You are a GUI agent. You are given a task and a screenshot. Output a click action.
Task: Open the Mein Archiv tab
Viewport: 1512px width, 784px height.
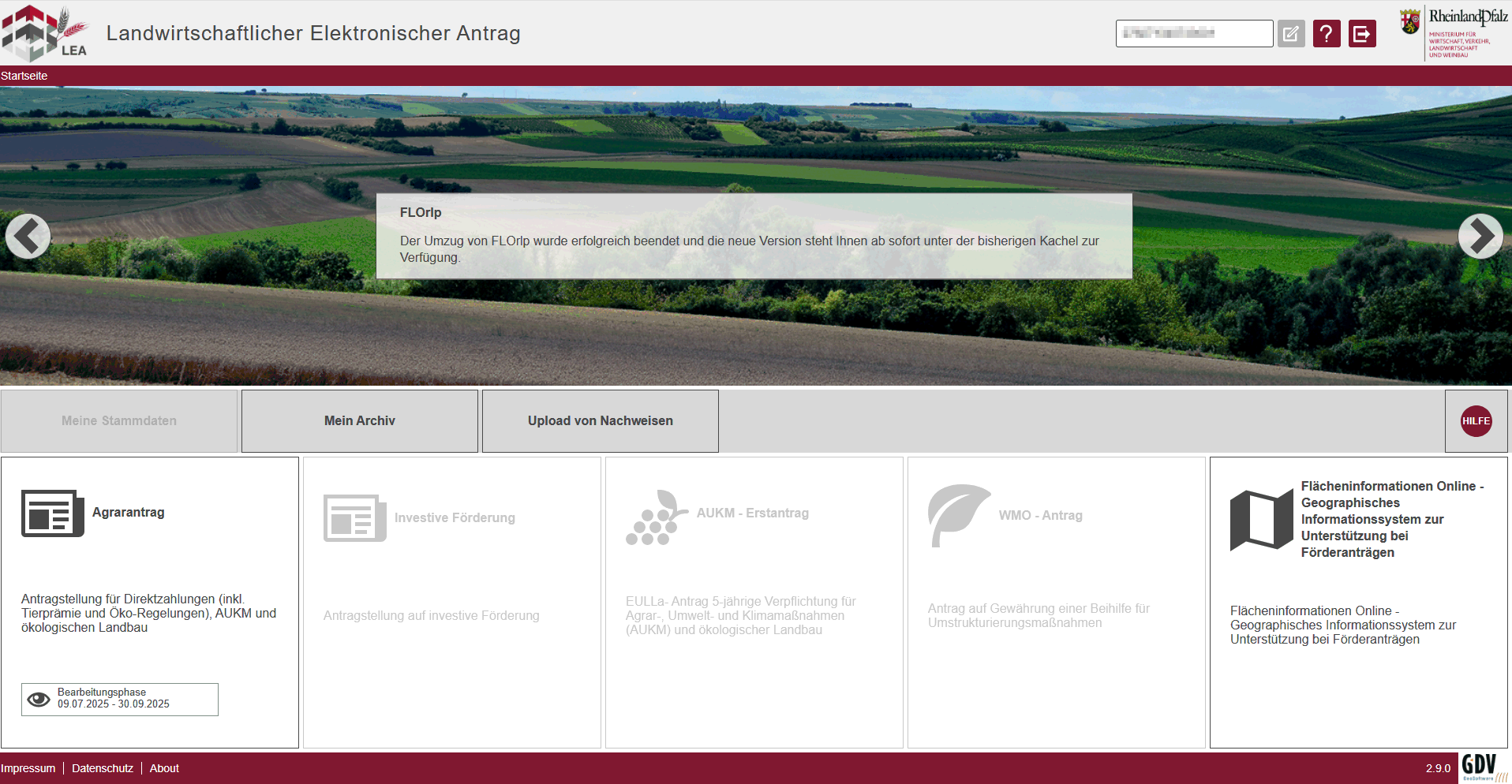(360, 421)
